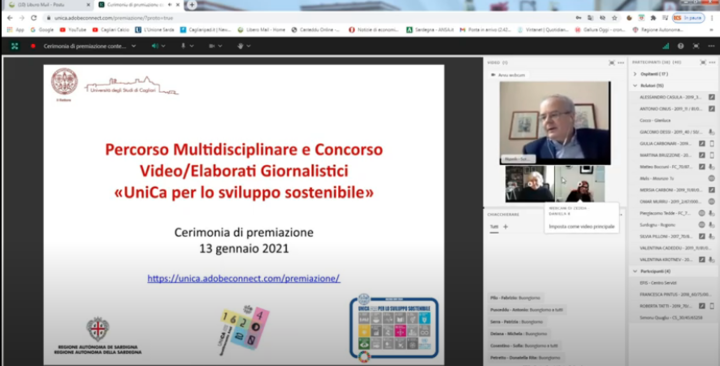Maximize the Video pod

pos(612,62)
